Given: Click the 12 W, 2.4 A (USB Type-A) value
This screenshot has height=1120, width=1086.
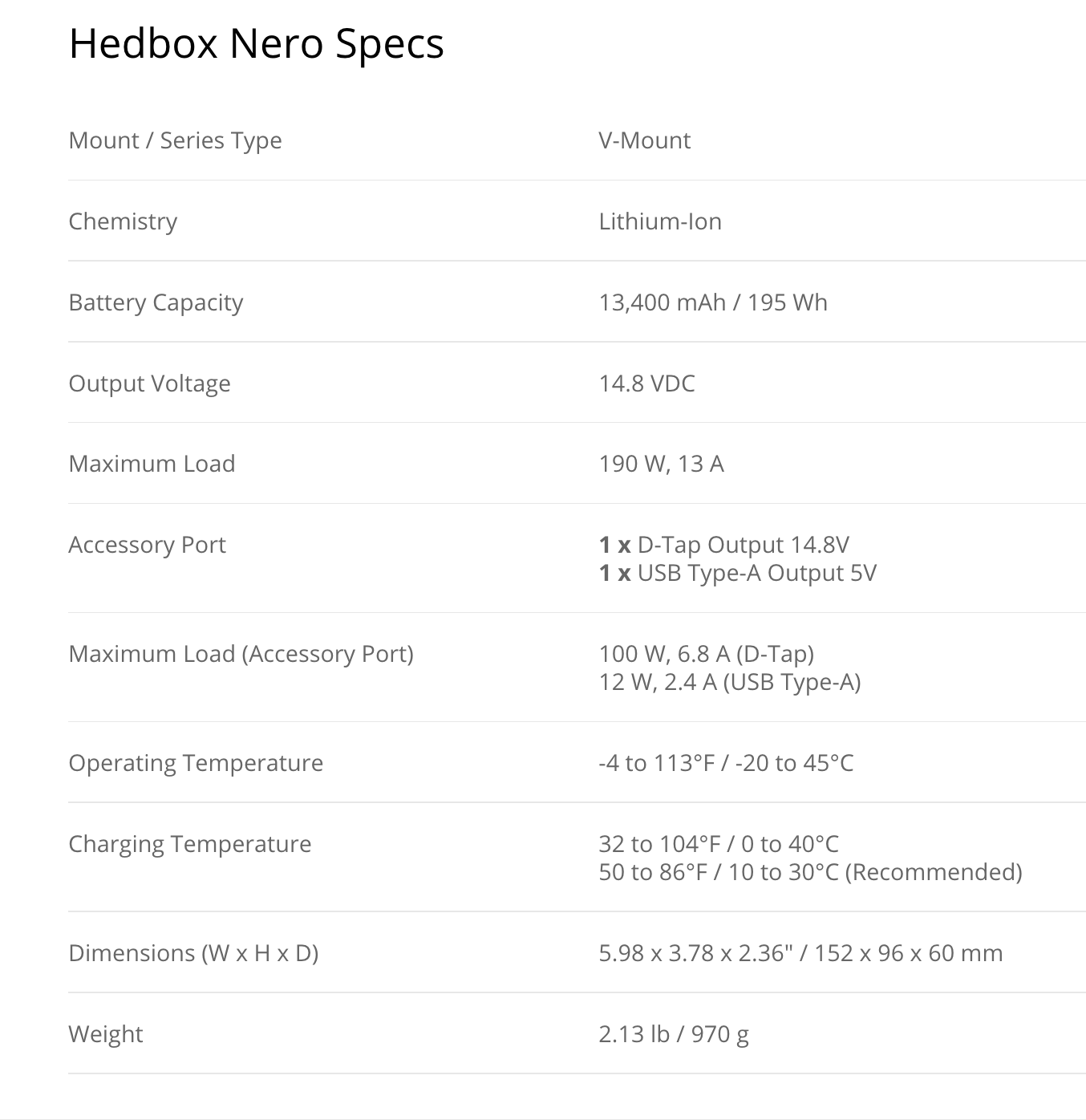Looking at the screenshot, I should point(729,682).
